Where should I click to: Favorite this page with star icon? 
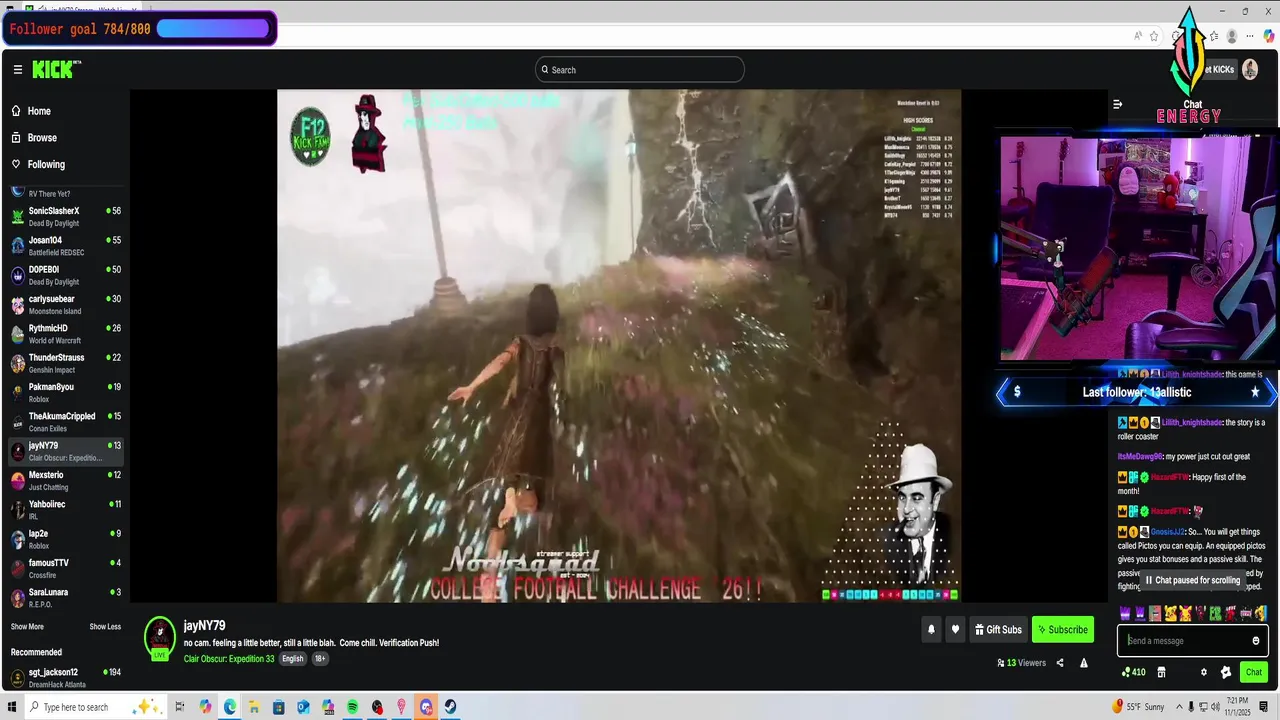click(x=1154, y=36)
